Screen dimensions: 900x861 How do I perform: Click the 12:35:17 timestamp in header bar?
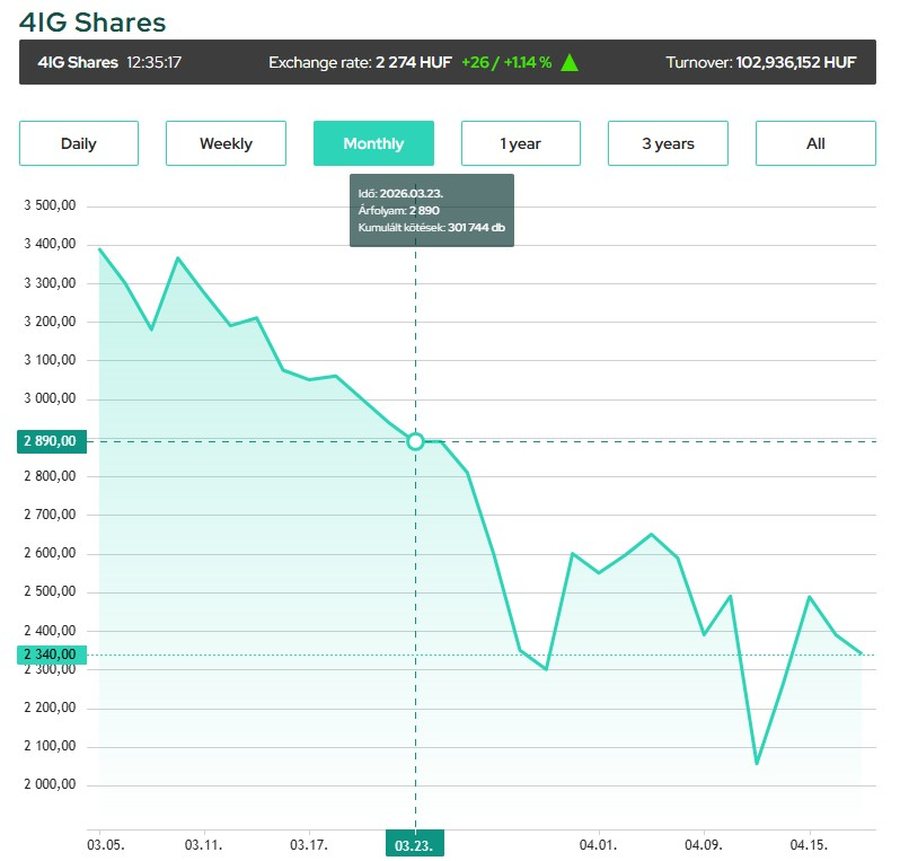pos(154,62)
